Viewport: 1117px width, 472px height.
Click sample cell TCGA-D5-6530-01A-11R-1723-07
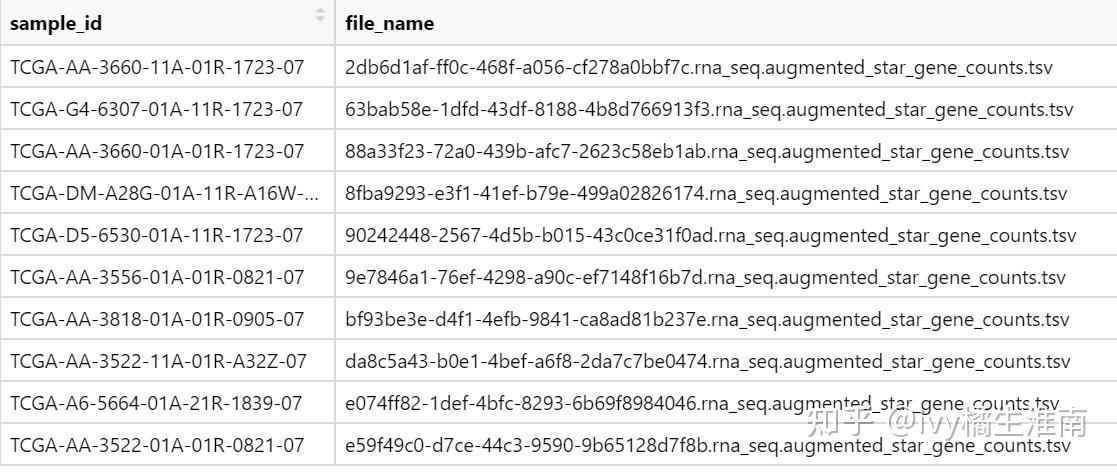[157, 236]
